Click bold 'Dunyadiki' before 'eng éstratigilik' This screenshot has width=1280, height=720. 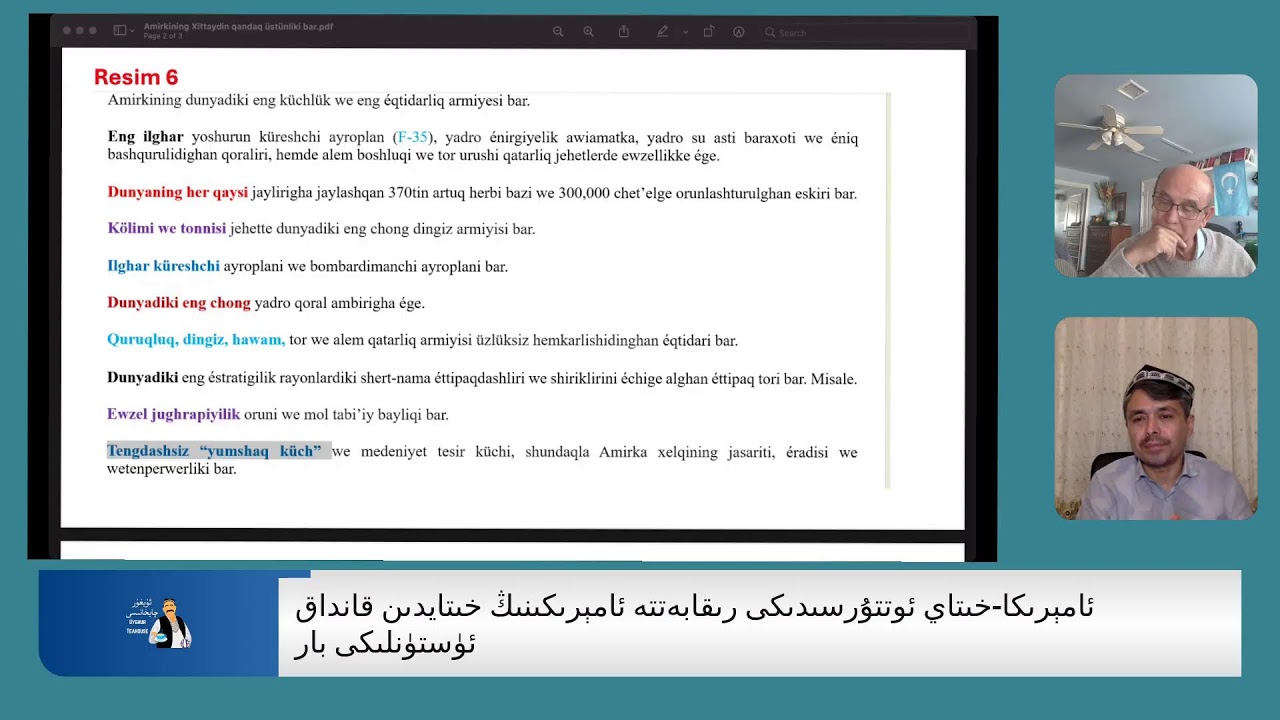point(143,379)
